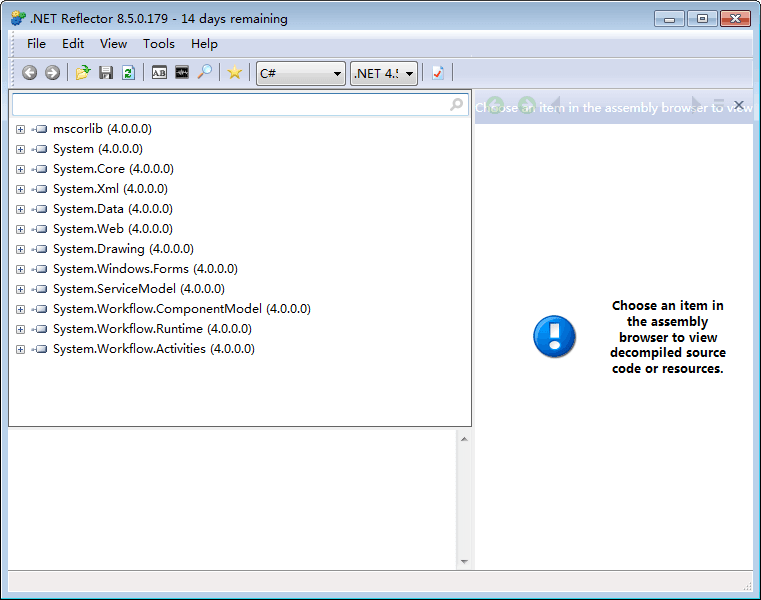Click the checklist icon right of .NET dropdown
Viewport: 761px width, 600px height.
pos(438,73)
